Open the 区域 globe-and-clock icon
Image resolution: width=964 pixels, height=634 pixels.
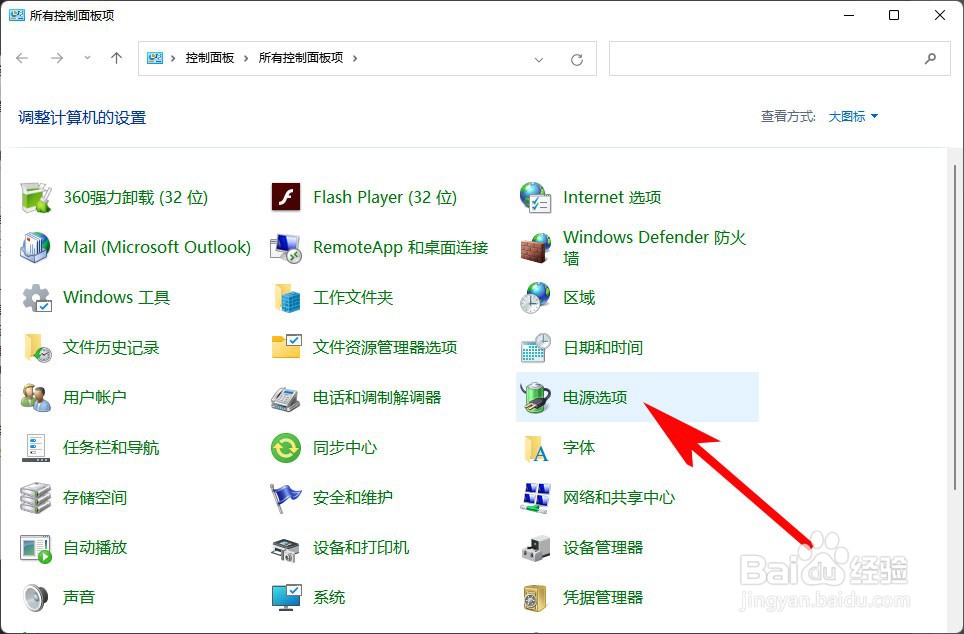pos(535,298)
